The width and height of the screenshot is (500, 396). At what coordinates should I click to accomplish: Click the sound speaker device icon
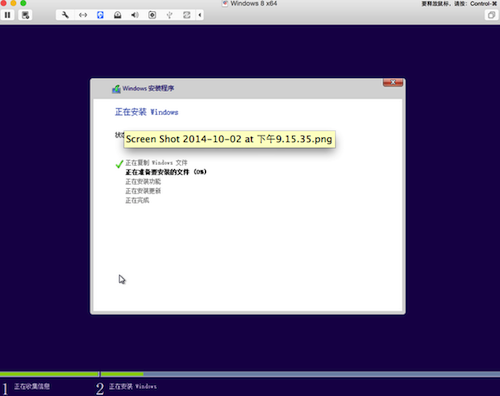click(135, 15)
